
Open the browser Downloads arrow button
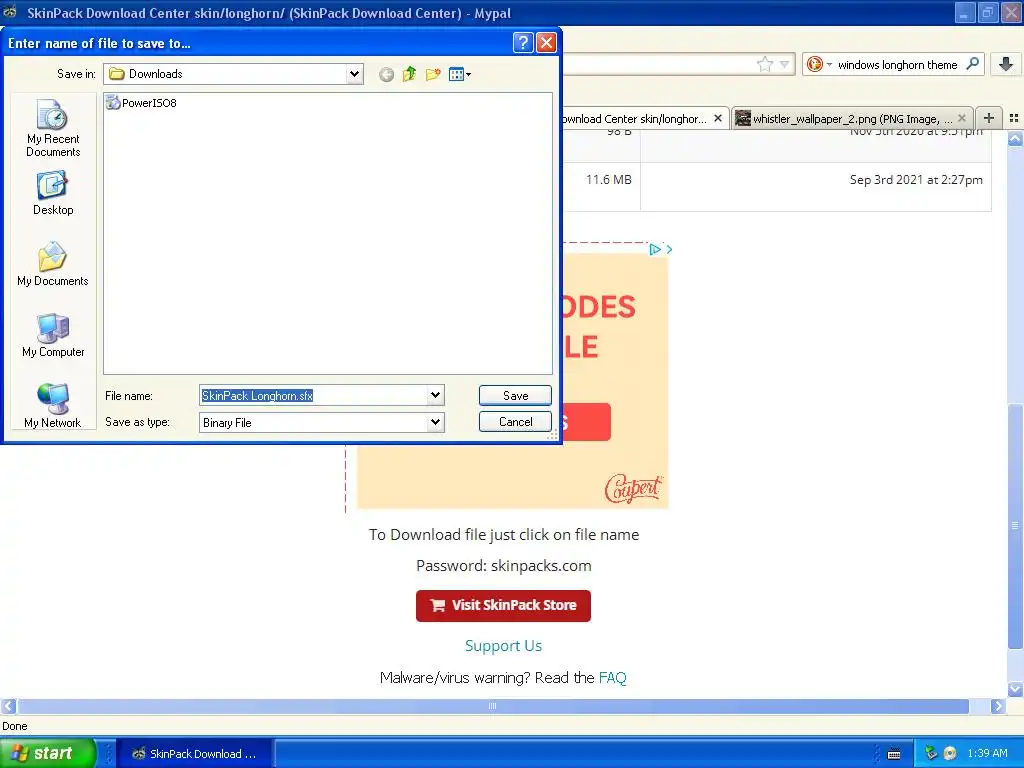click(x=1006, y=64)
